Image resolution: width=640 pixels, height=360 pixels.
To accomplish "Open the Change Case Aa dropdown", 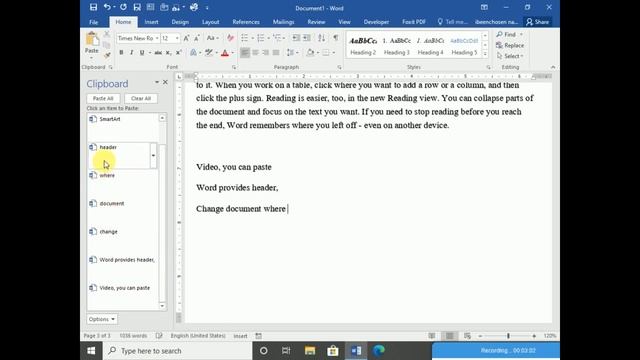I will click(x=213, y=38).
